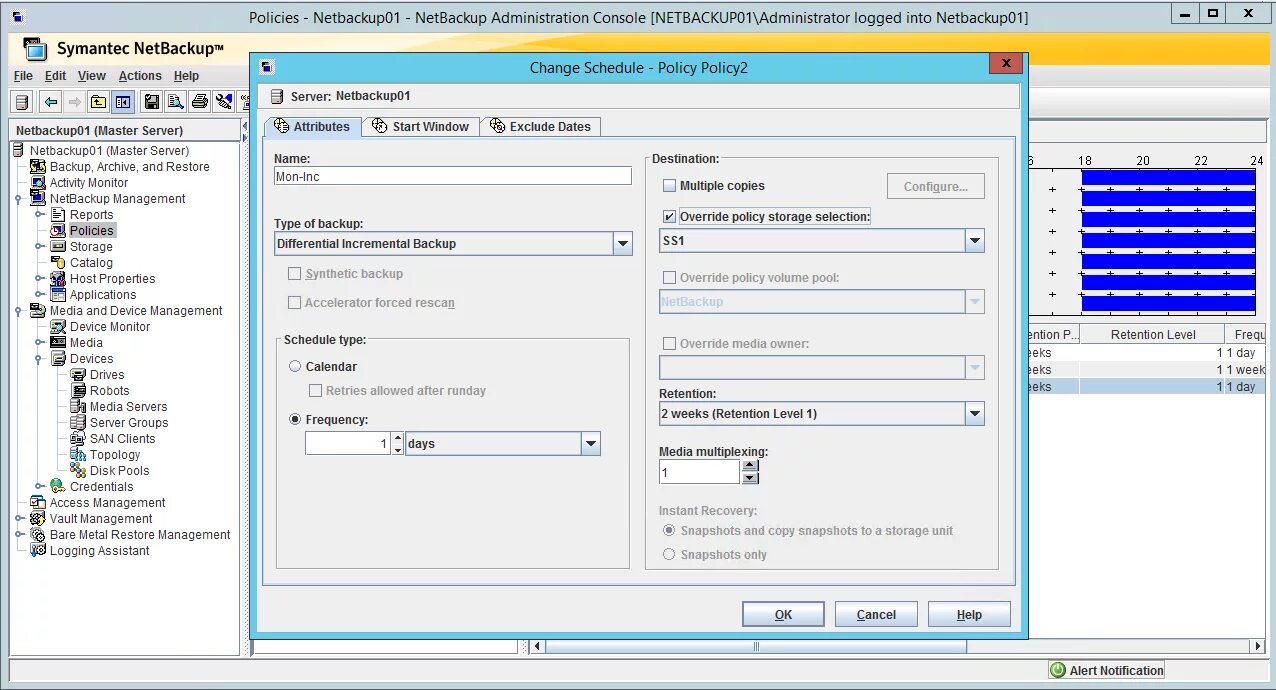This screenshot has width=1276, height=690.
Task: Click the OK button
Action: click(x=783, y=613)
